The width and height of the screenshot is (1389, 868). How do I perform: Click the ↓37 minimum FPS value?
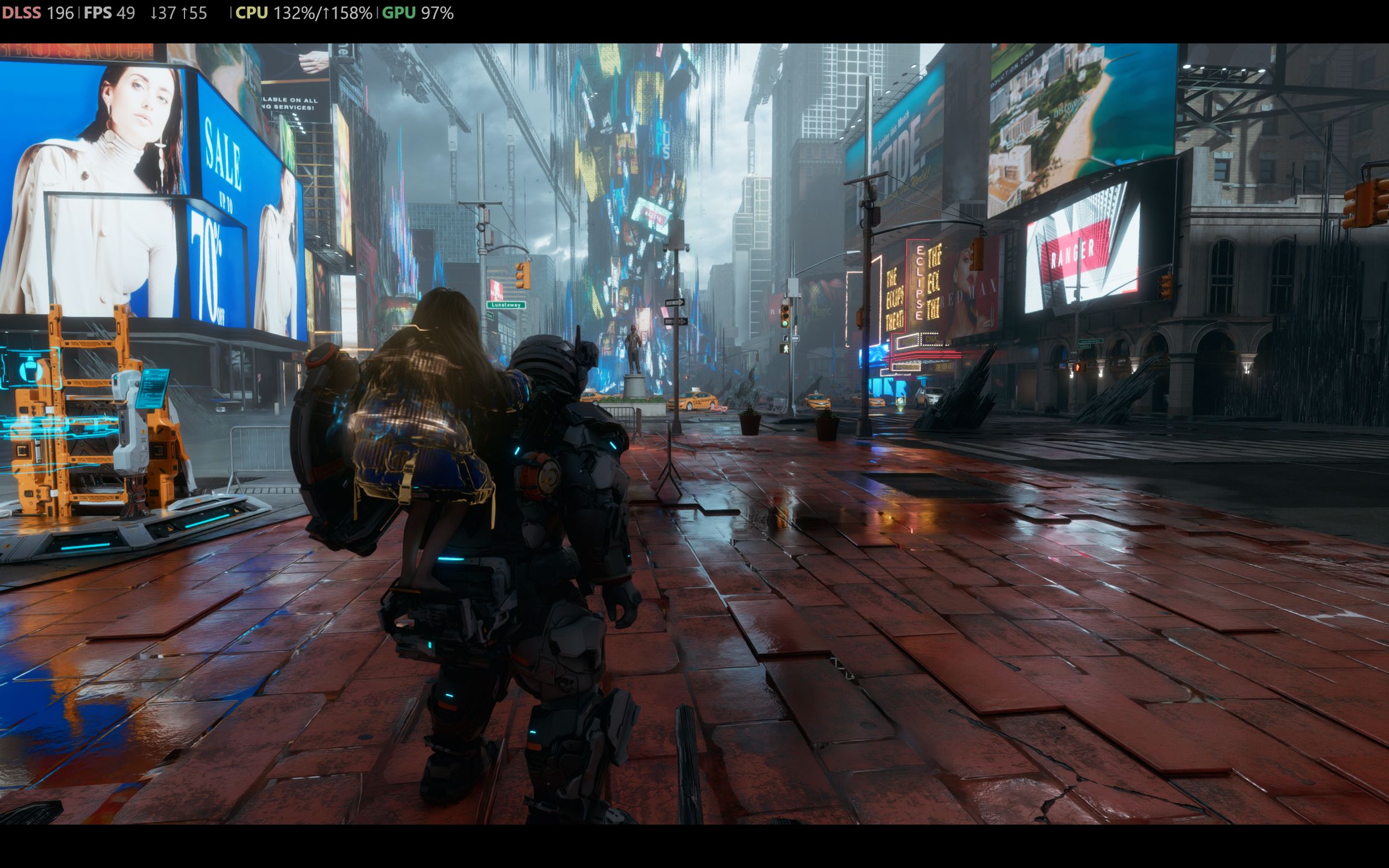[x=162, y=13]
